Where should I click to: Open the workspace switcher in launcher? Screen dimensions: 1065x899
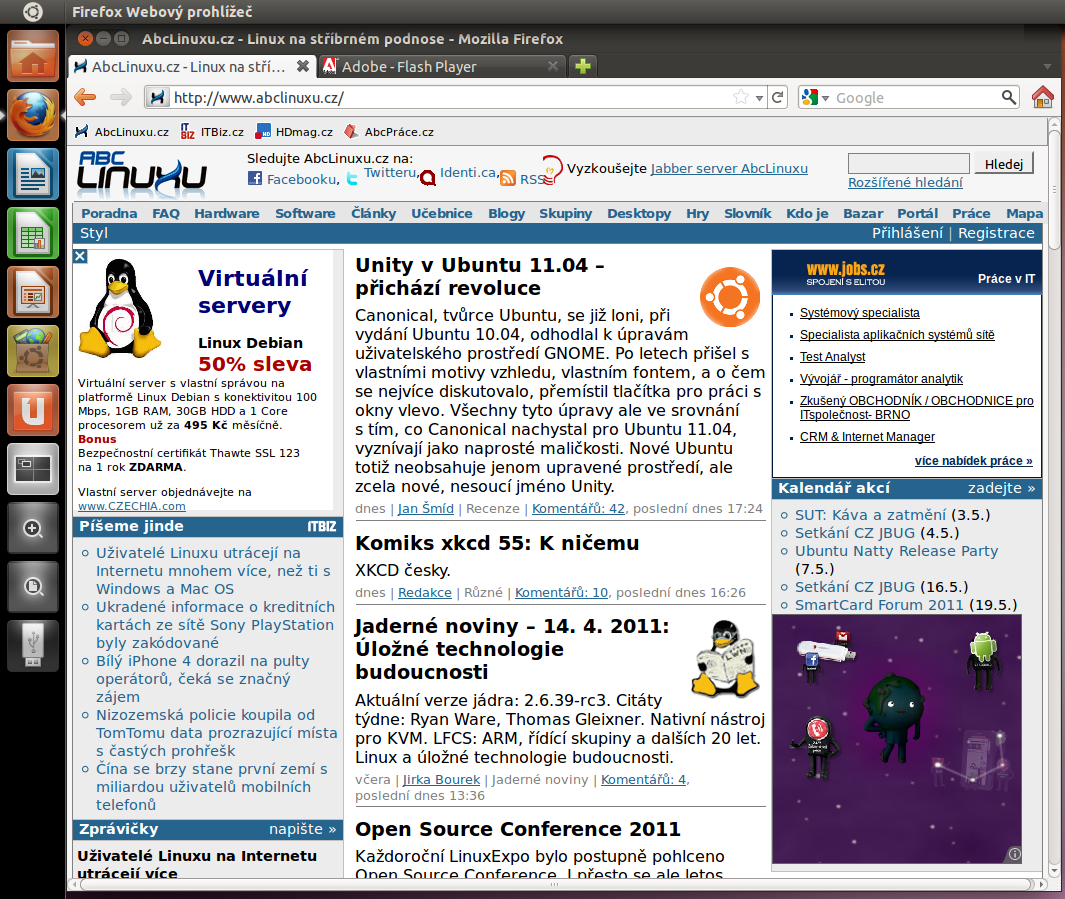(33, 469)
